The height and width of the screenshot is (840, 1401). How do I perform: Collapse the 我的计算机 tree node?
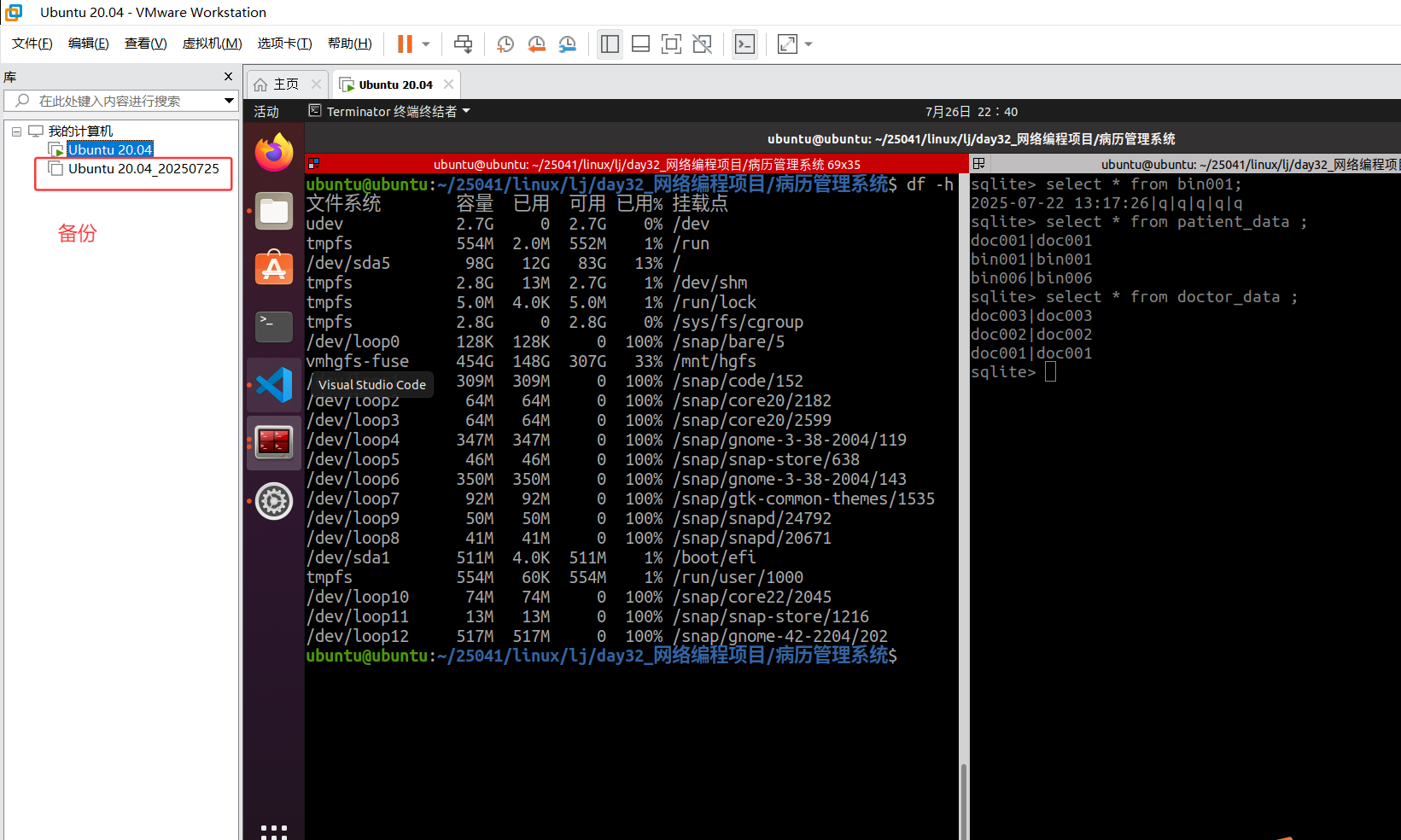[x=16, y=131]
